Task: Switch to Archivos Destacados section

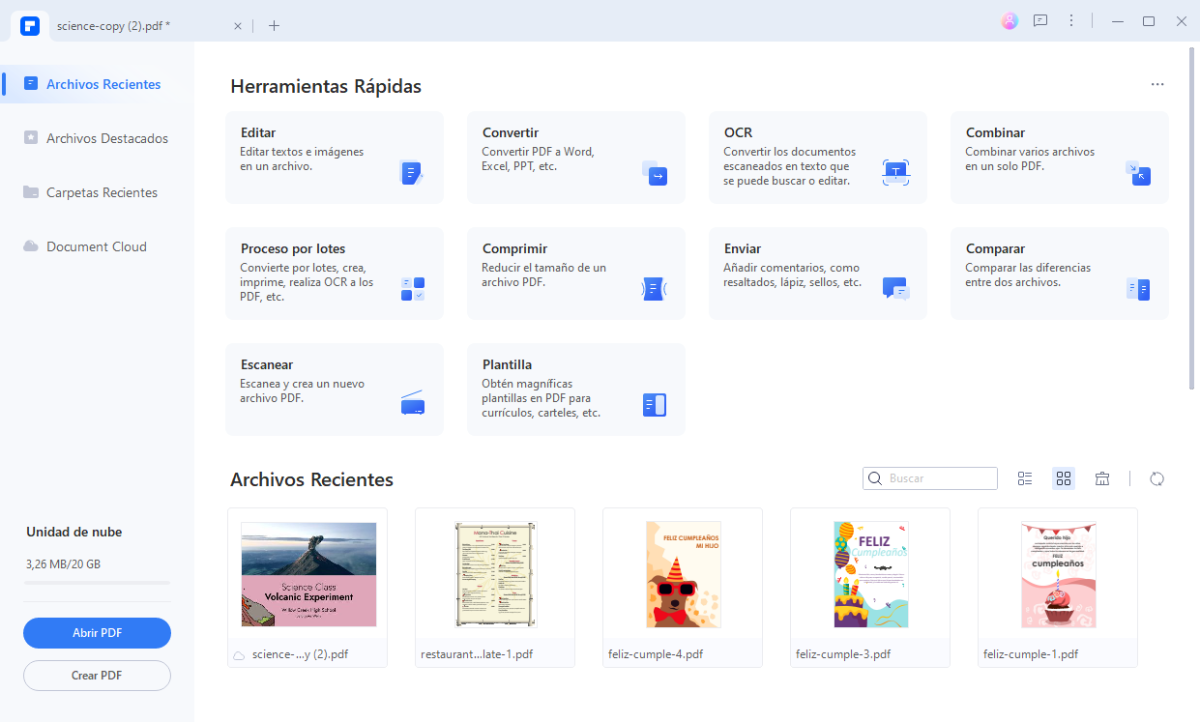Action: click(x=104, y=138)
